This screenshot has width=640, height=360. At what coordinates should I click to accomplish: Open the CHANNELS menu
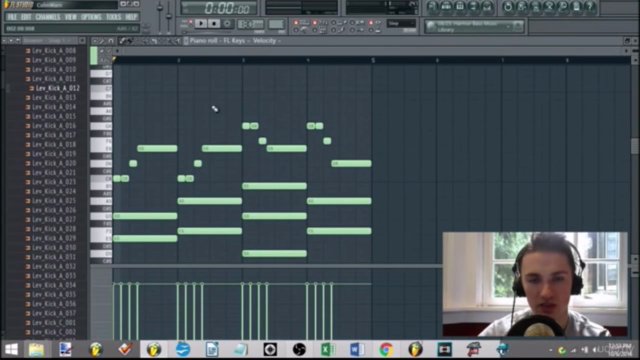click(x=48, y=17)
